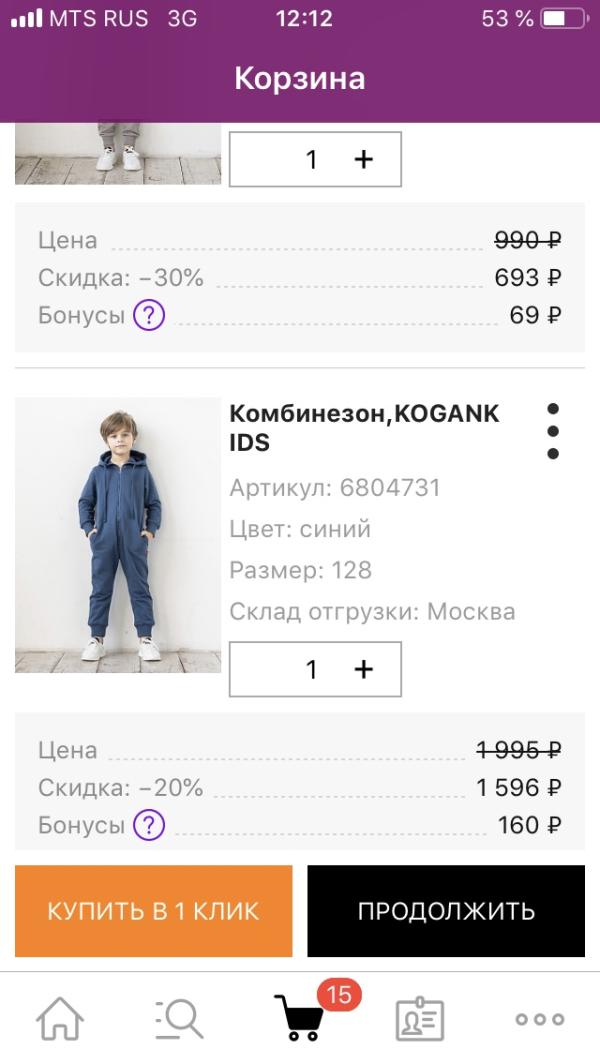Tap bonus help icon for 69 ₽
Screen dimensions: 600x1063
pyautogui.click(x=149, y=316)
